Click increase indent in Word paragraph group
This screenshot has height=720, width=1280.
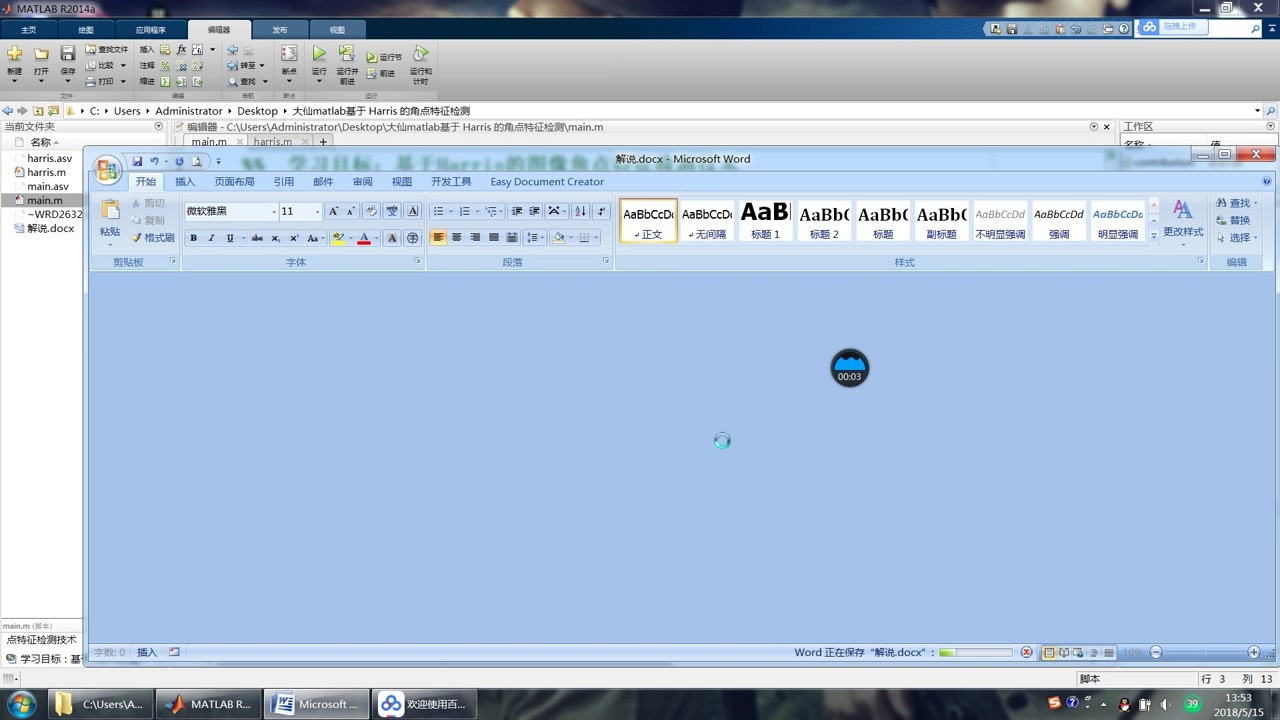click(534, 211)
